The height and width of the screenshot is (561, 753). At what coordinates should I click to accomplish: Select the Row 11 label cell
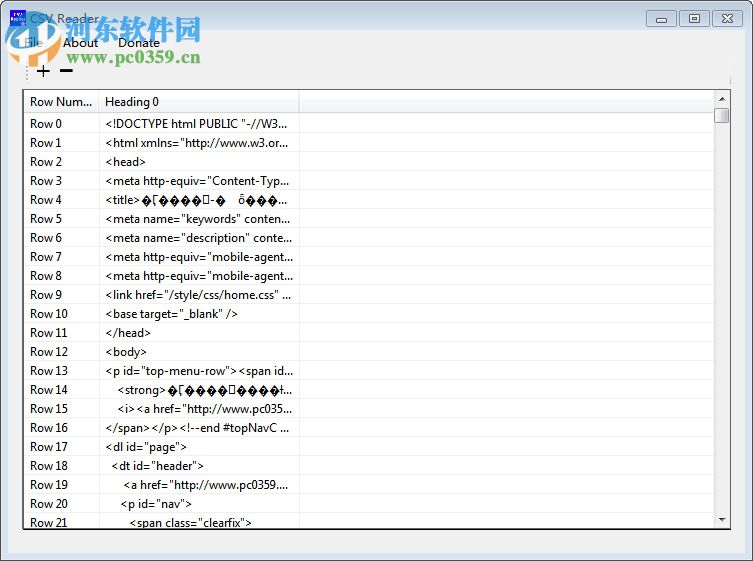[x=62, y=333]
